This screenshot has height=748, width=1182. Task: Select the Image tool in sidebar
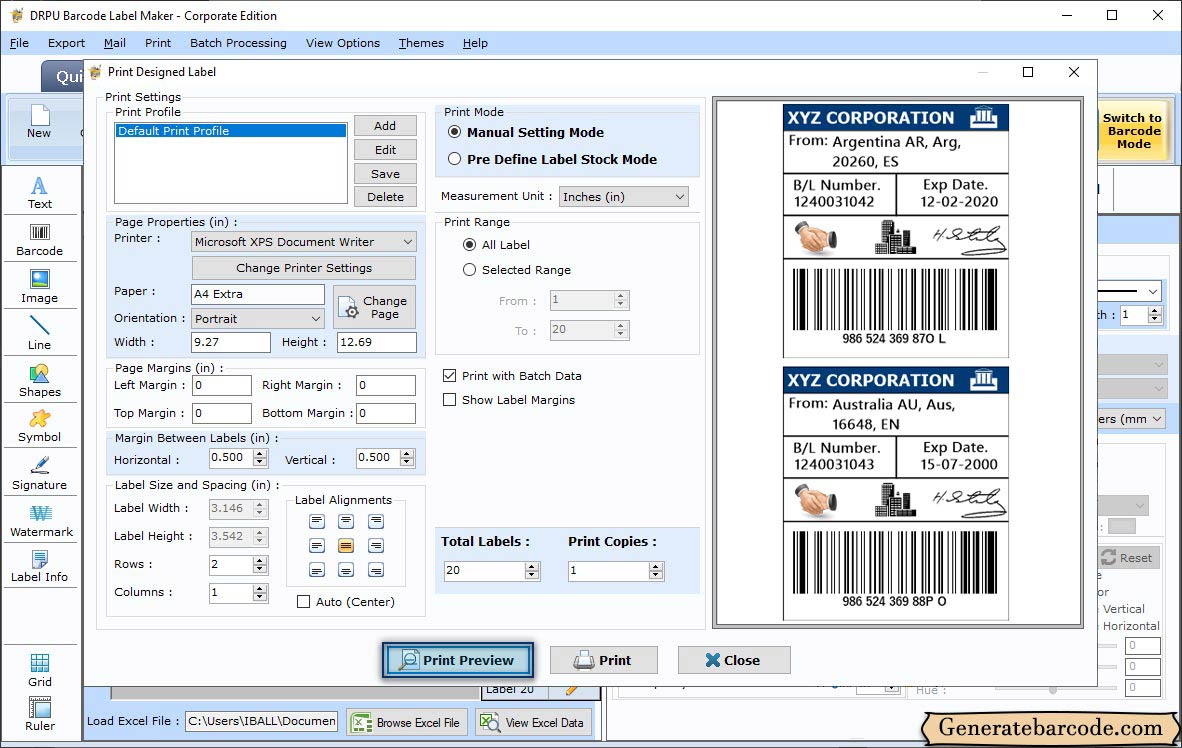coord(39,287)
